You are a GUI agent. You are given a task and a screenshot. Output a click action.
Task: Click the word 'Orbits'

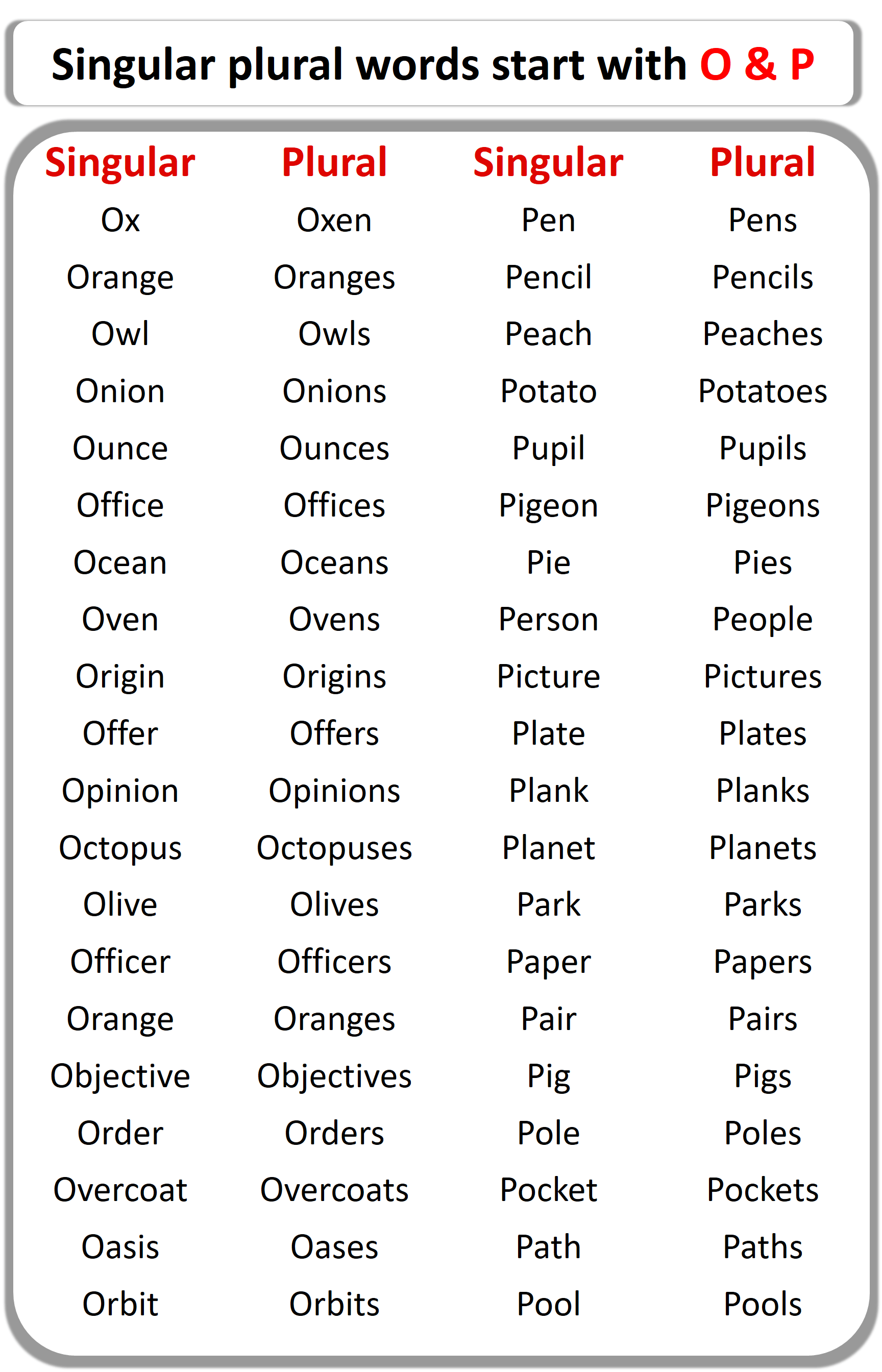pos(334,1305)
